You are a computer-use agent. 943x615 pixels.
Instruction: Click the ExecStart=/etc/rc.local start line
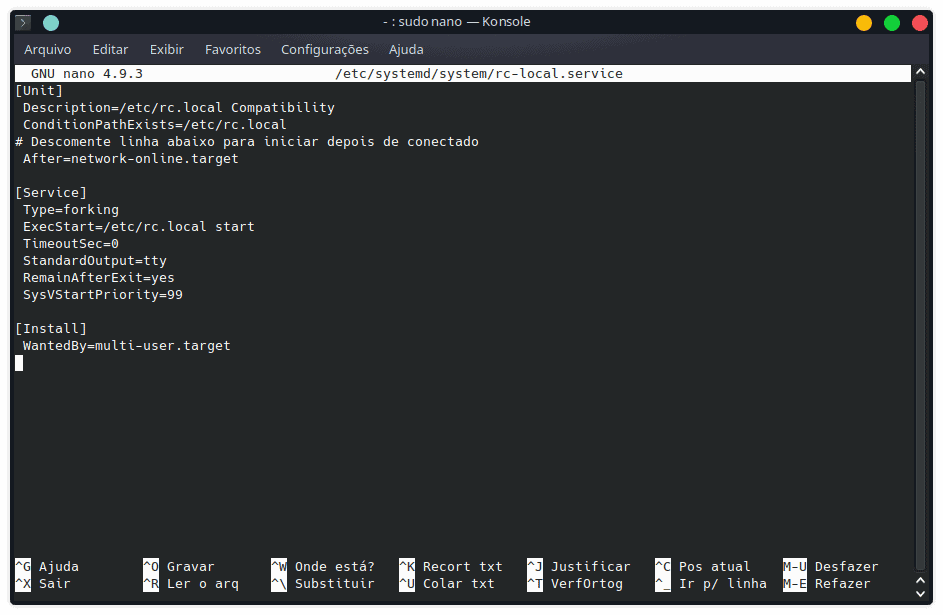[x=139, y=227]
